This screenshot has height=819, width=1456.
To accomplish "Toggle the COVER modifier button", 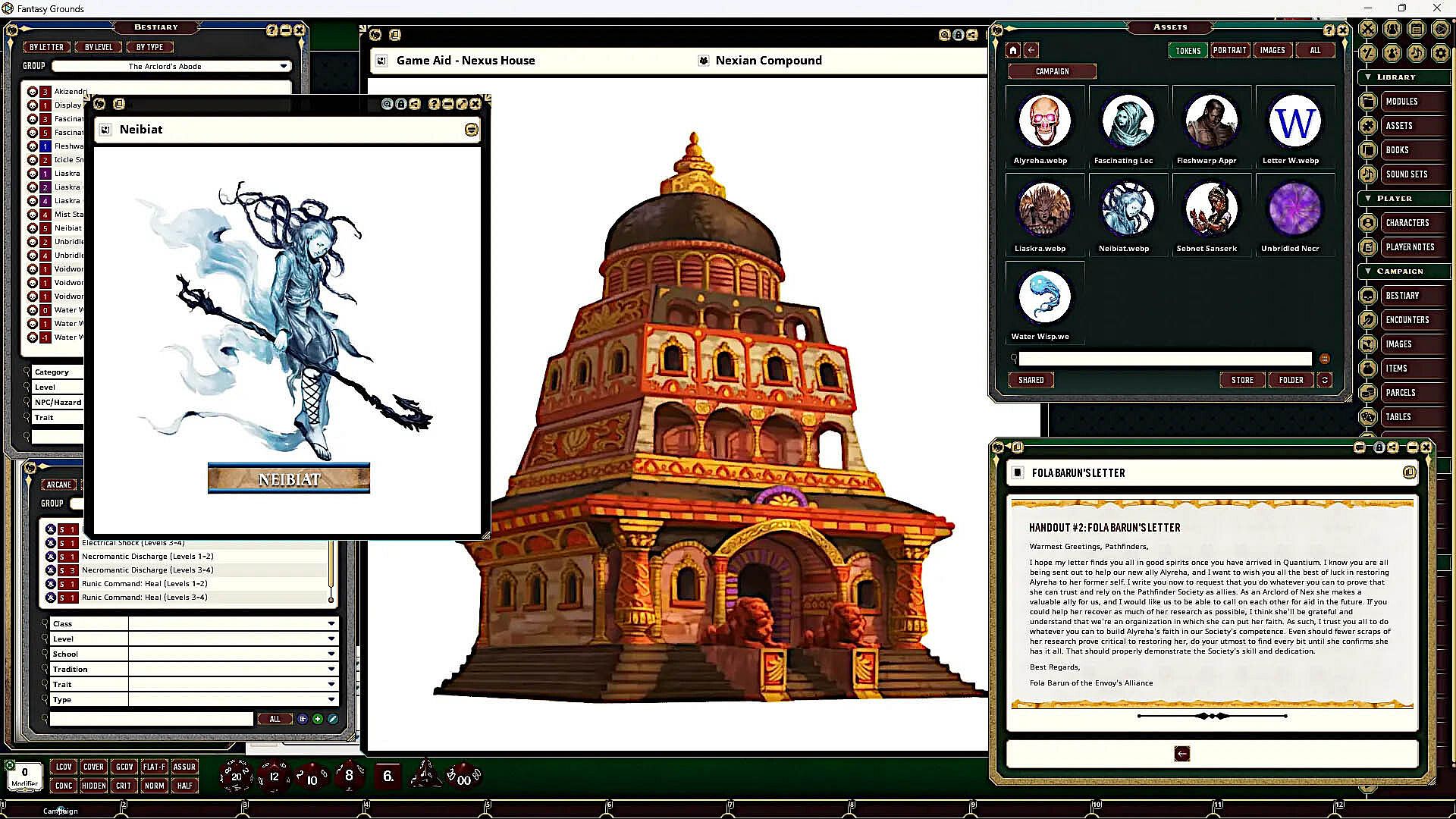I will 93,767.
